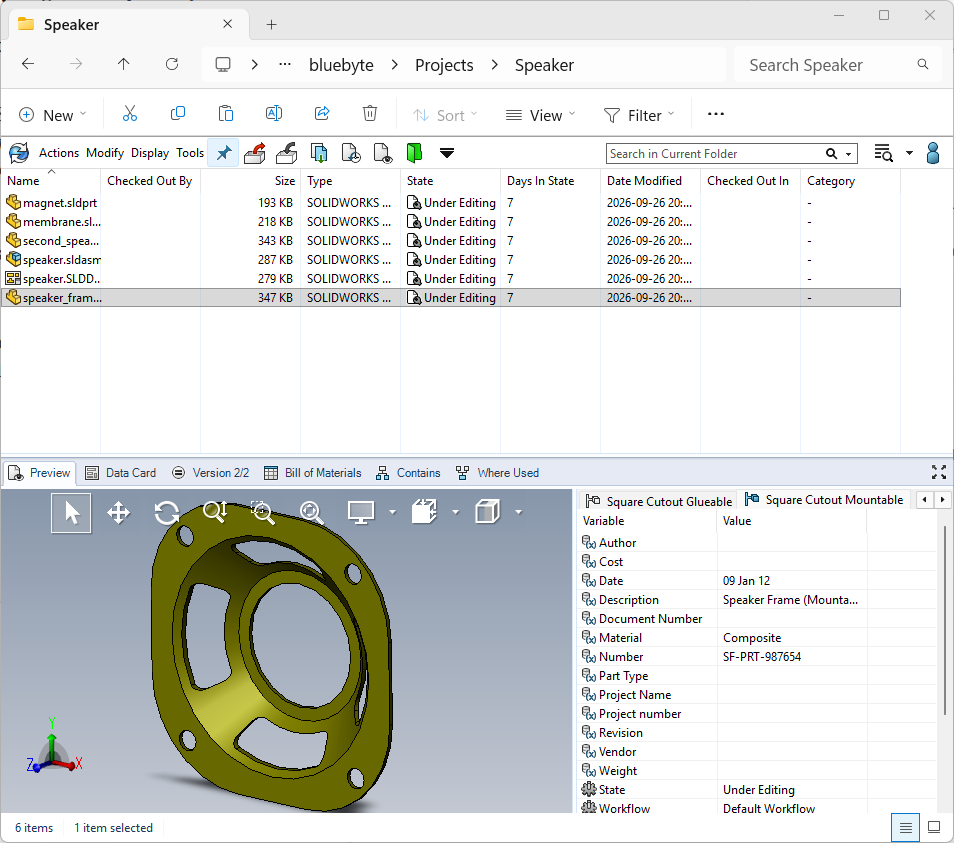Image resolution: width=954 pixels, height=843 pixels.
Task: Toggle the pin quick access icon
Action: tap(223, 153)
